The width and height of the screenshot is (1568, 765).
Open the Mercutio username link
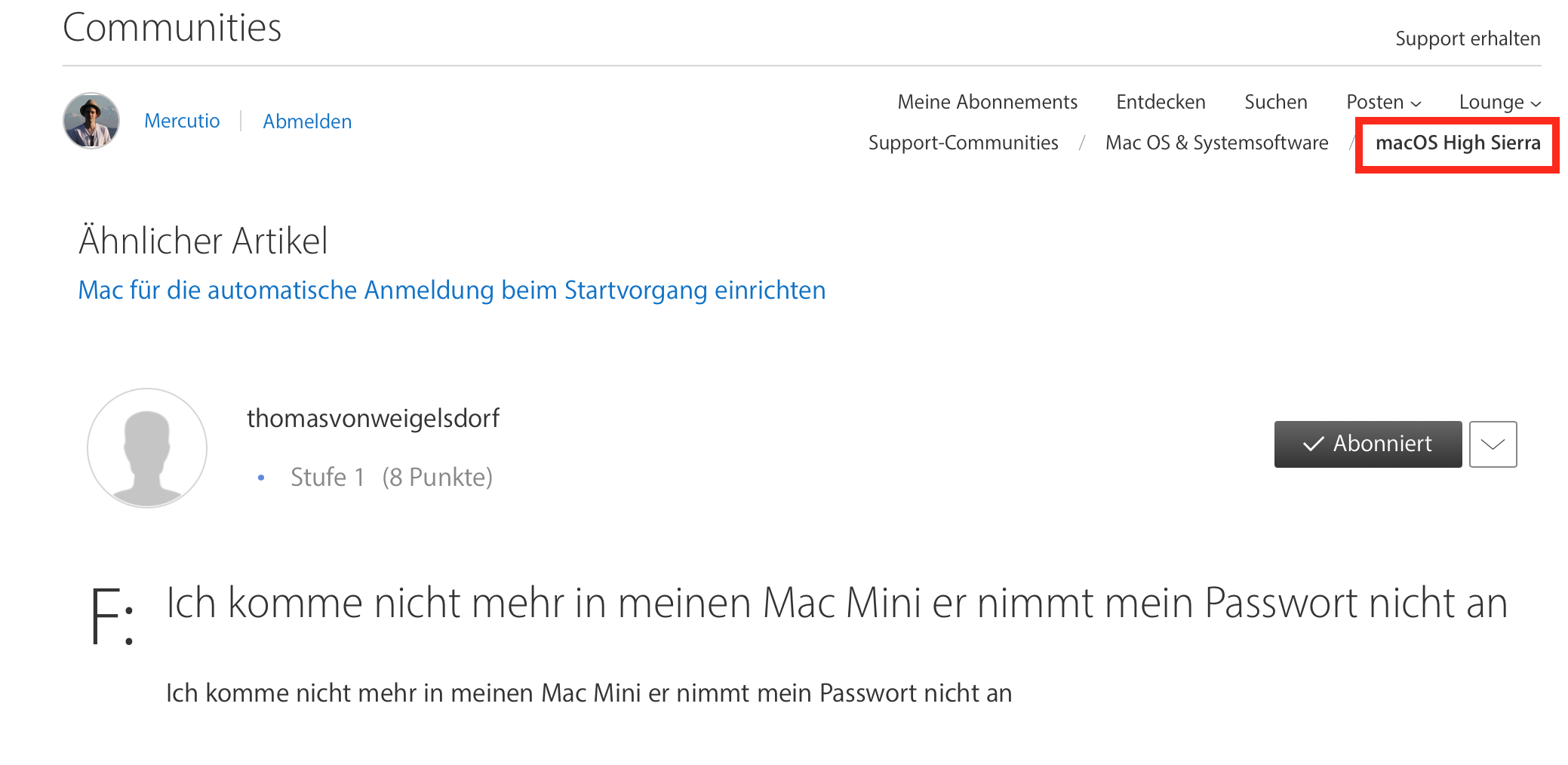[182, 121]
